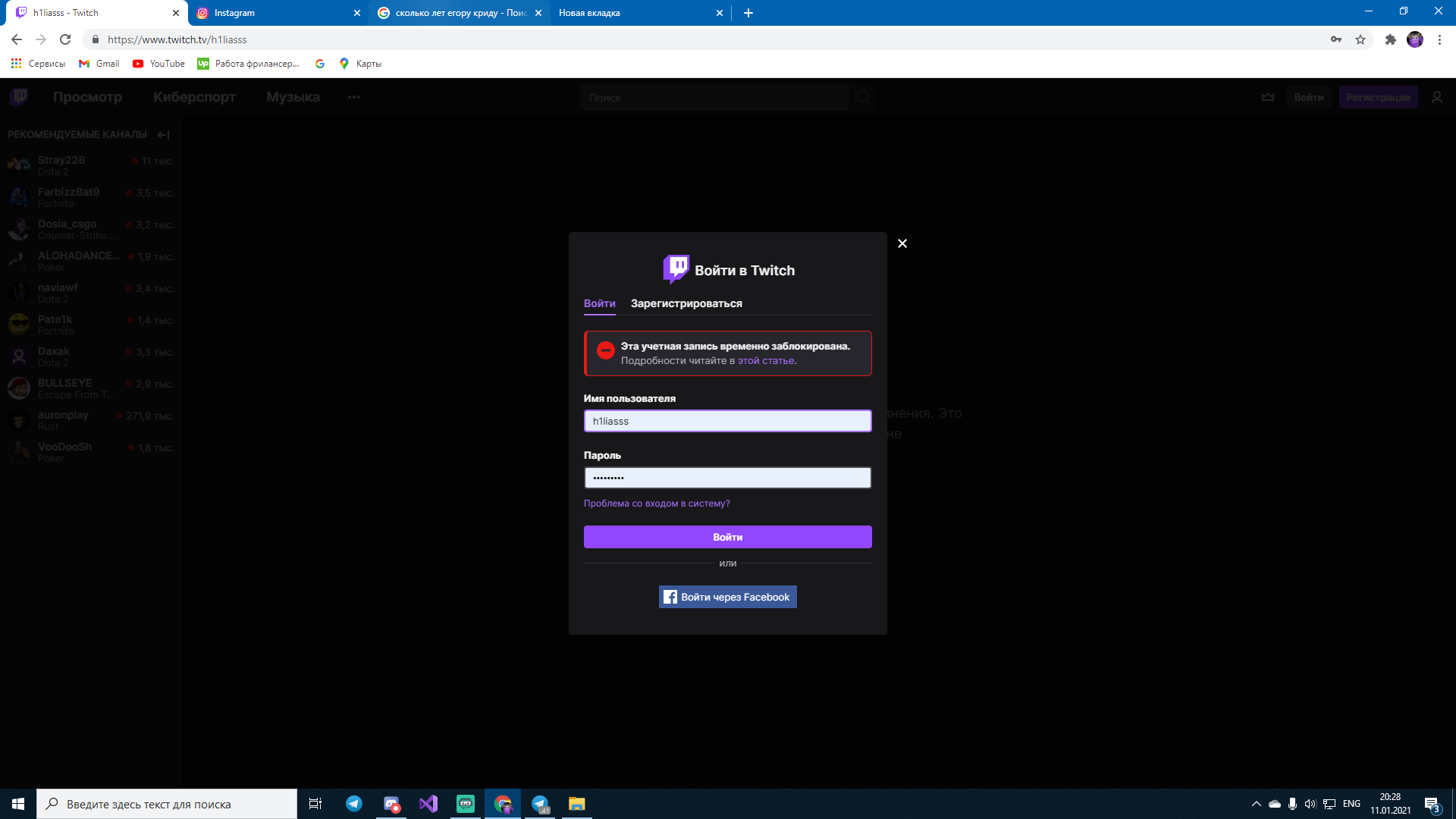Open Visual Studio from taskbar
The image size is (1456, 819).
(x=428, y=804)
